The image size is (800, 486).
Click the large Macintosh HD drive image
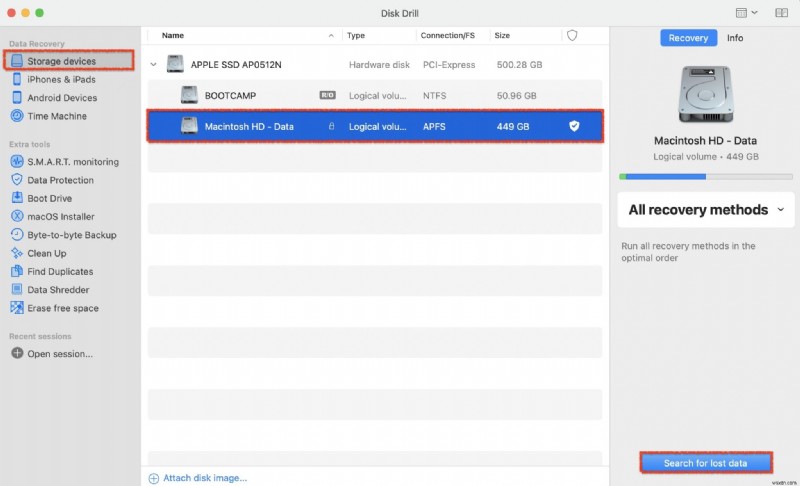pyautogui.click(x=706, y=95)
